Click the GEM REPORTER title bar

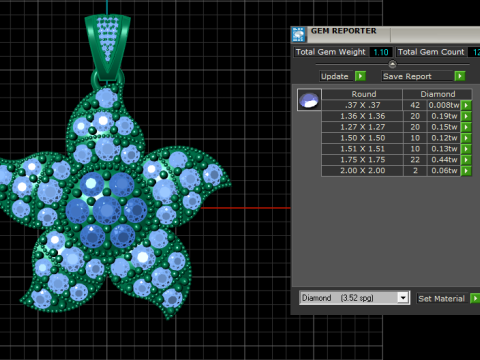click(x=385, y=34)
